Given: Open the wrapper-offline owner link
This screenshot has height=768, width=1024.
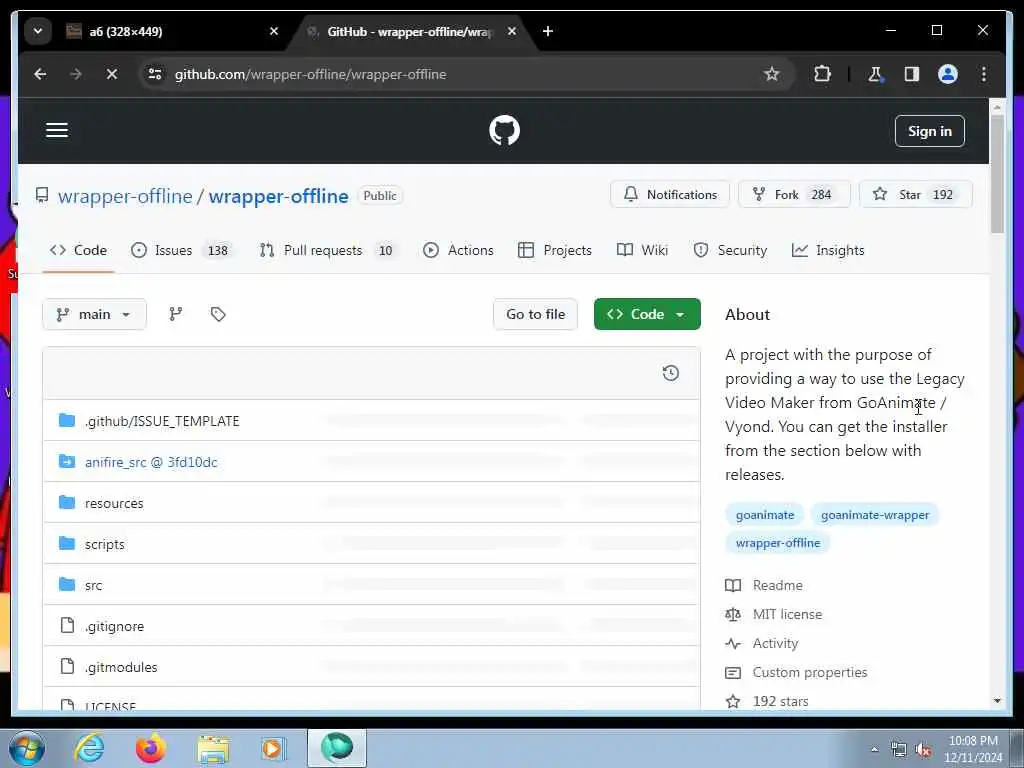Looking at the screenshot, I should point(125,196).
